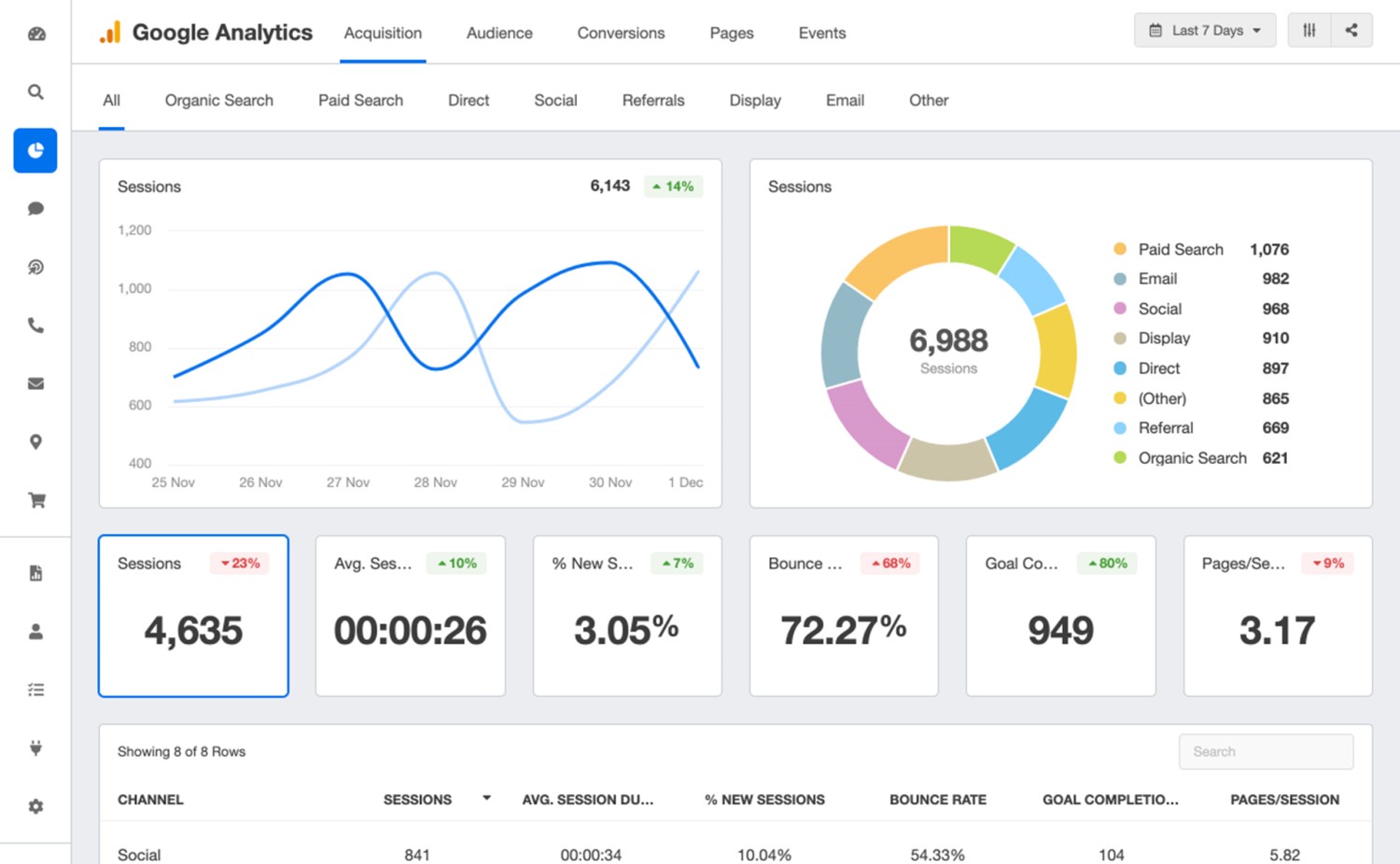
Task: Click the phone call tracking sidebar icon
Action: tap(35, 325)
